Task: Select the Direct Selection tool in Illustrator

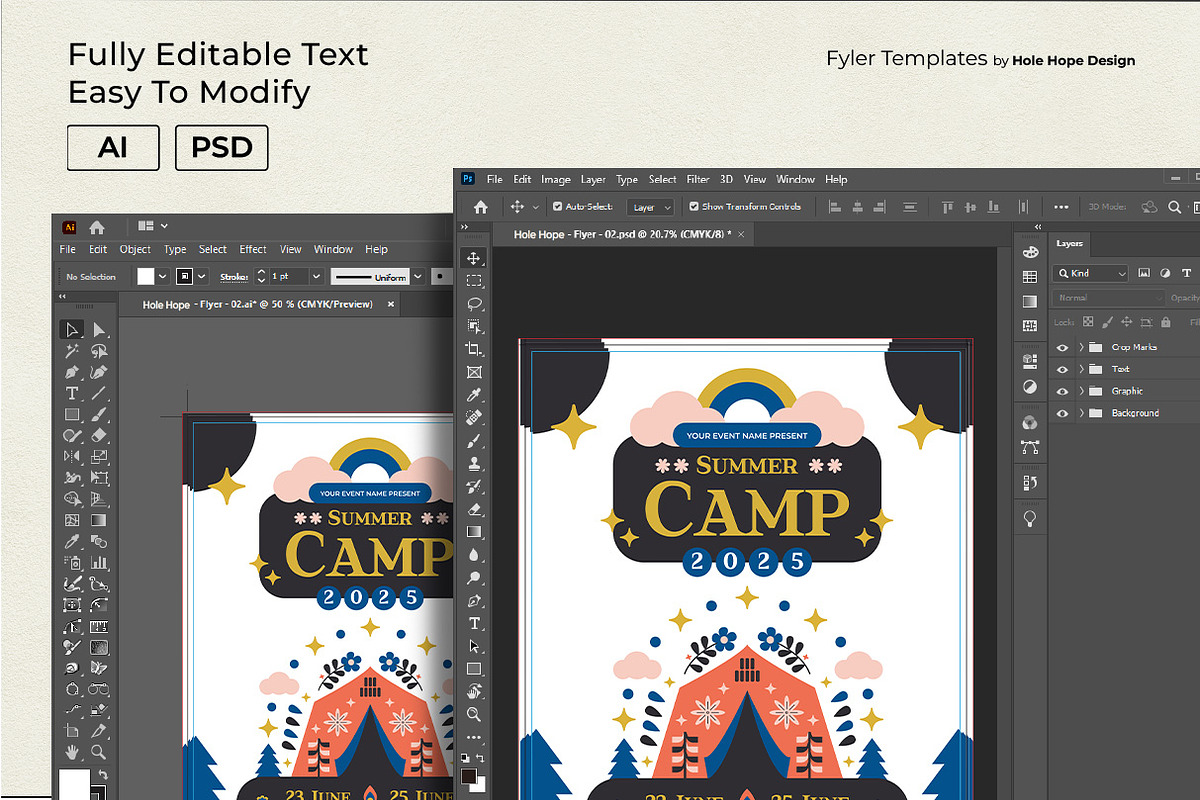Action: point(99,330)
